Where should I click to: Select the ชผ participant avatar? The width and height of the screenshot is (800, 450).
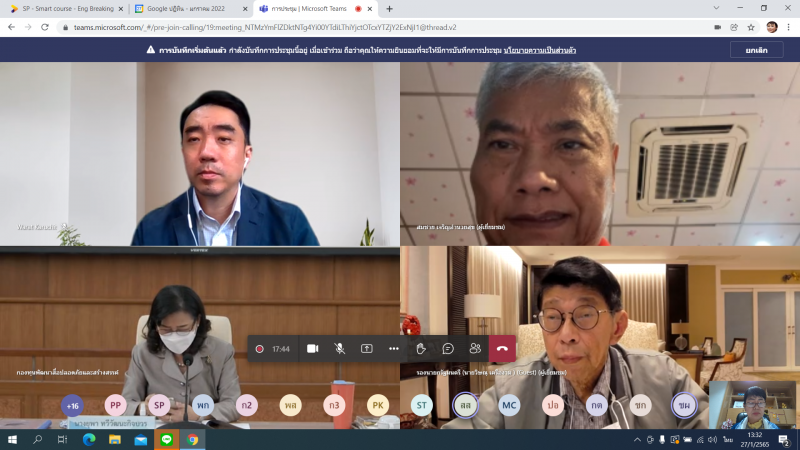coord(684,405)
